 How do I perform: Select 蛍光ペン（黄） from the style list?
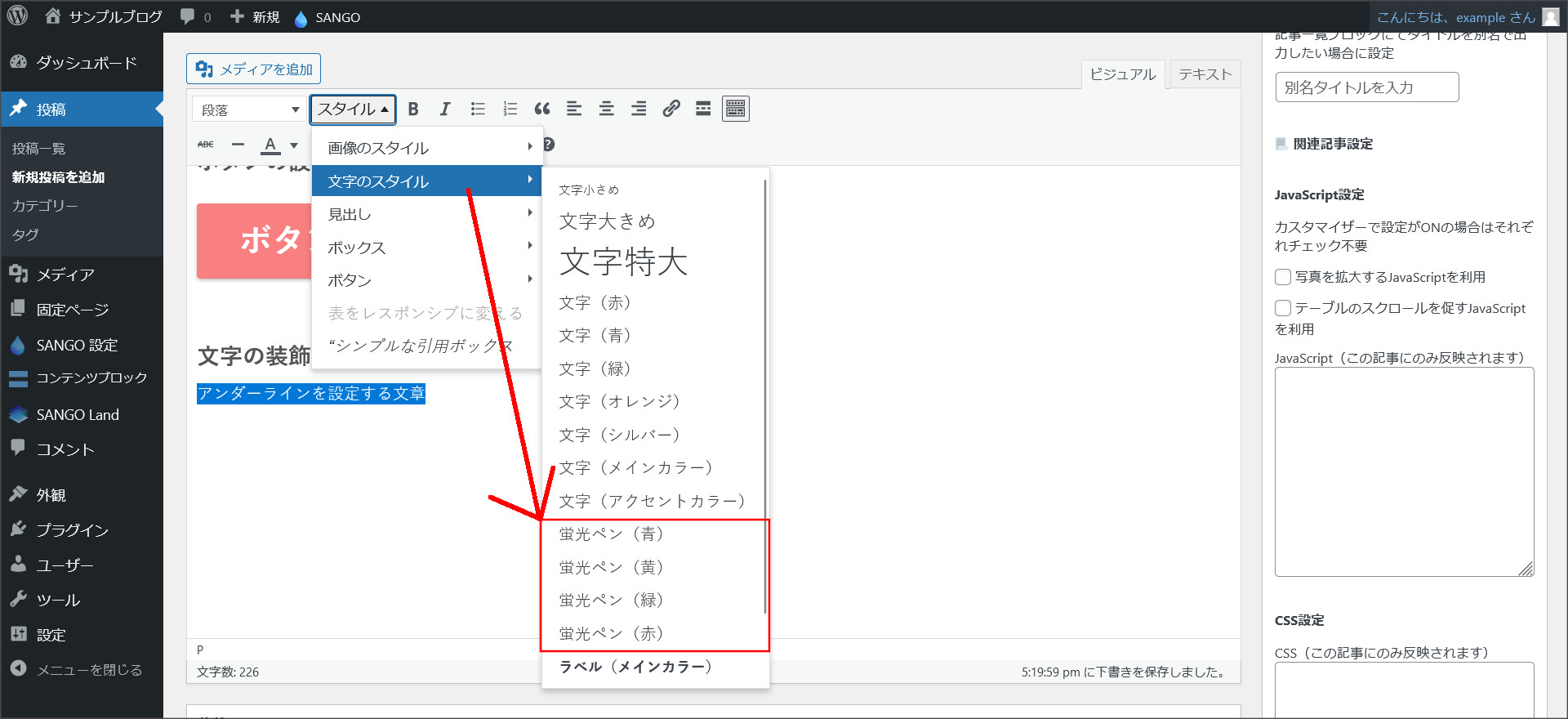[x=611, y=567]
